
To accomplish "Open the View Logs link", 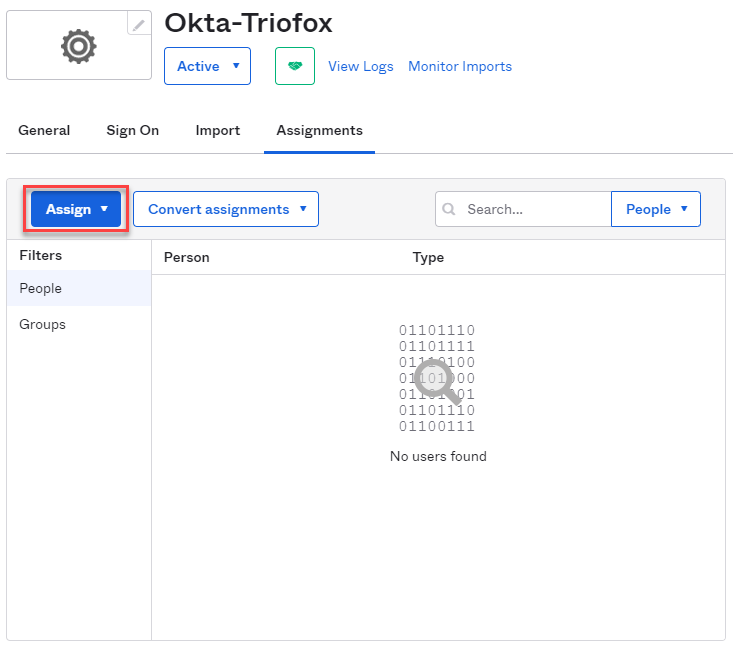I will pyautogui.click(x=360, y=66).
